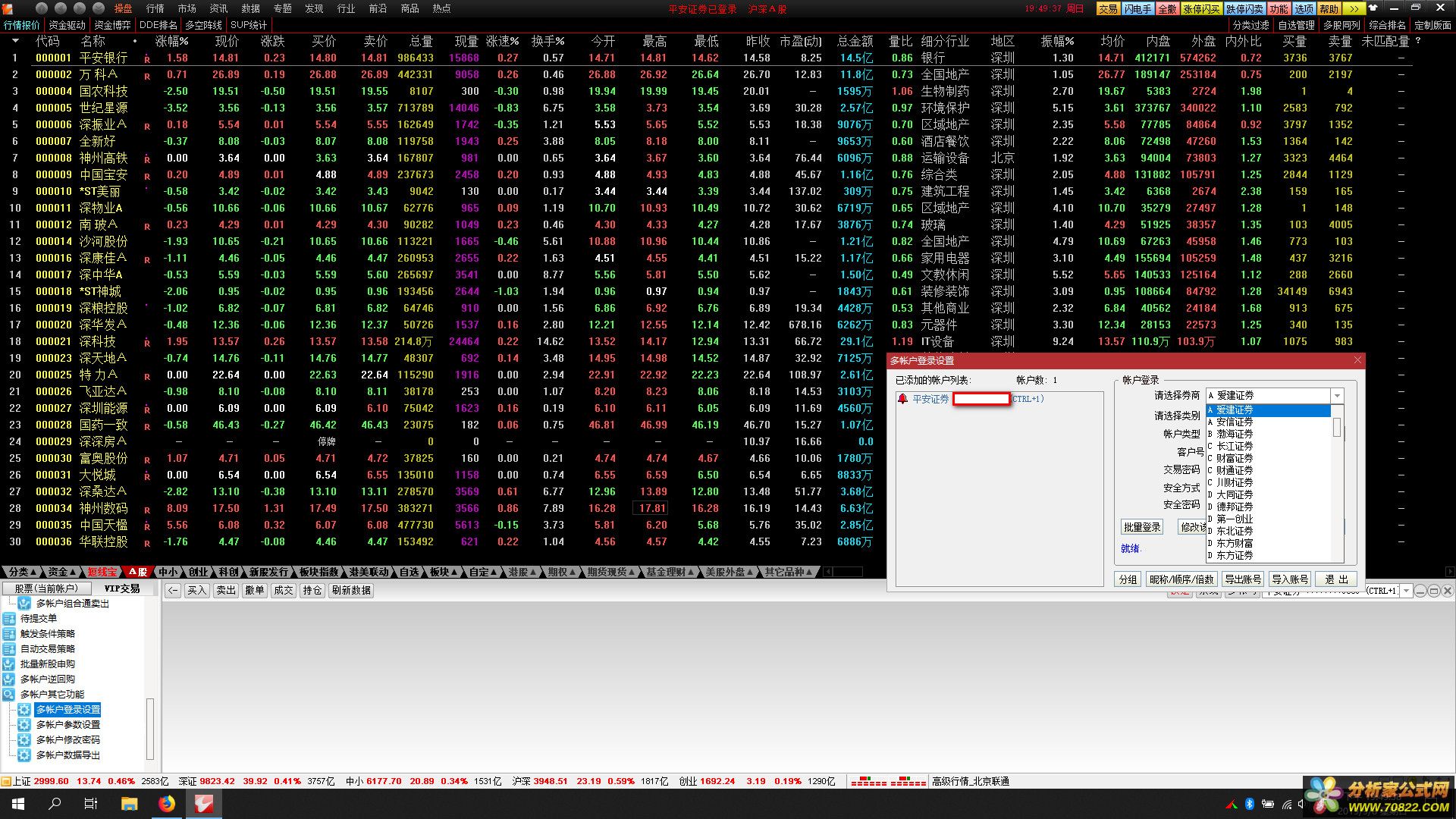This screenshot has width=1456, height=819.
Task: Open the 资讯 menu
Action: pyautogui.click(x=218, y=8)
